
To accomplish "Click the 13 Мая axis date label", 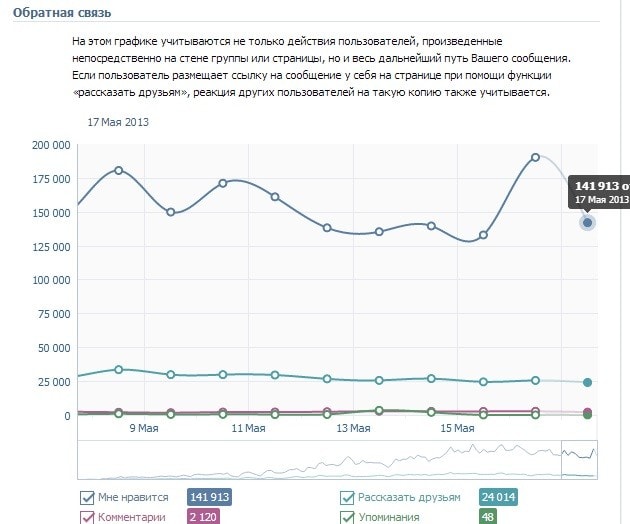I will pos(353,428).
